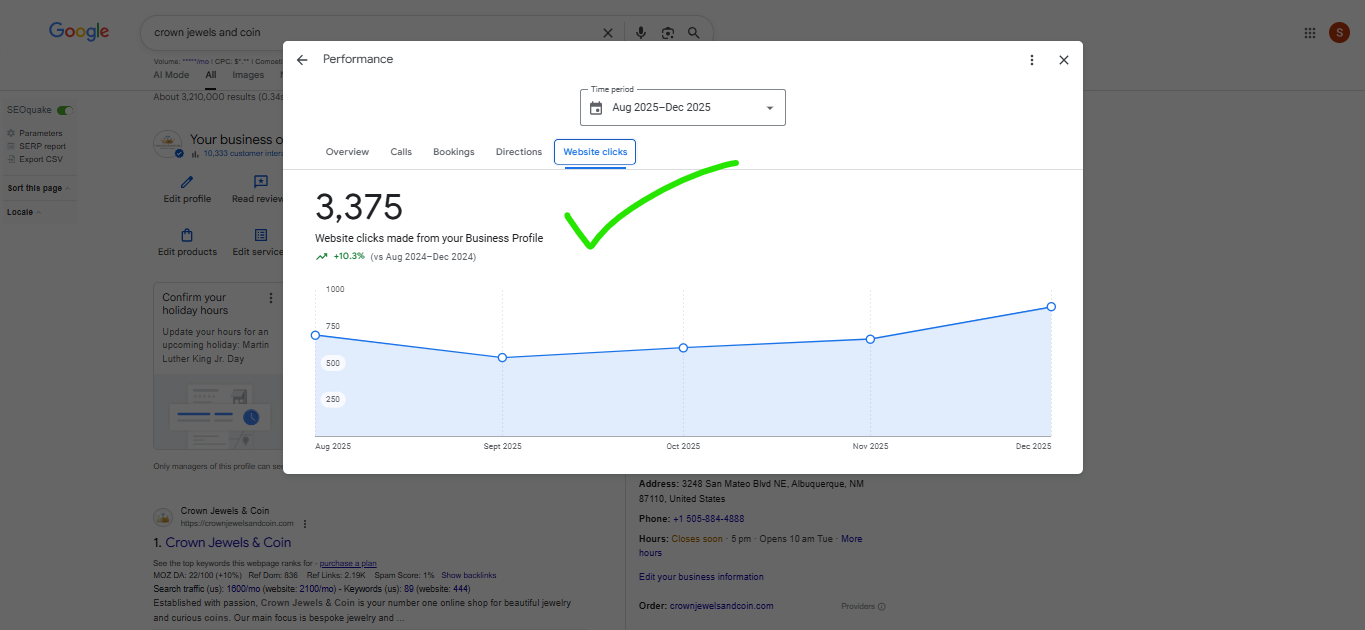Click the Edit services list icon
This screenshot has width=1365, height=630.
coord(261,235)
